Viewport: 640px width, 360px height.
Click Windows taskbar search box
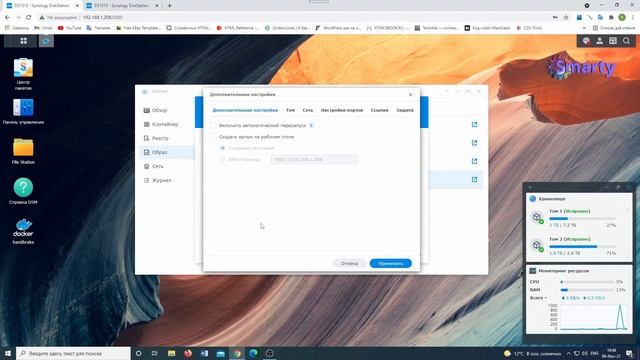pyautogui.click(x=73, y=353)
